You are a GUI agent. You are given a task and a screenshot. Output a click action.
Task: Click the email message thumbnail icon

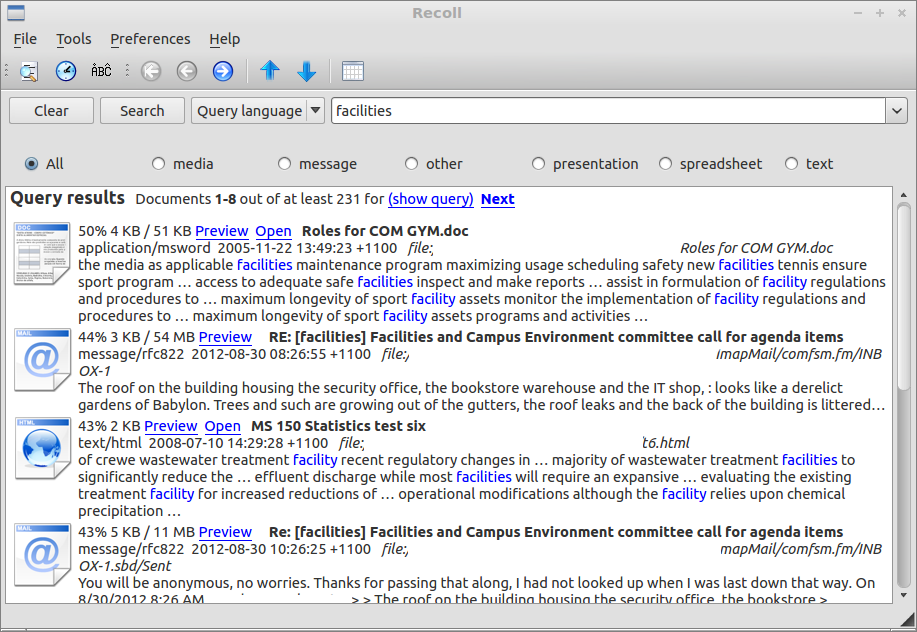(x=41, y=358)
